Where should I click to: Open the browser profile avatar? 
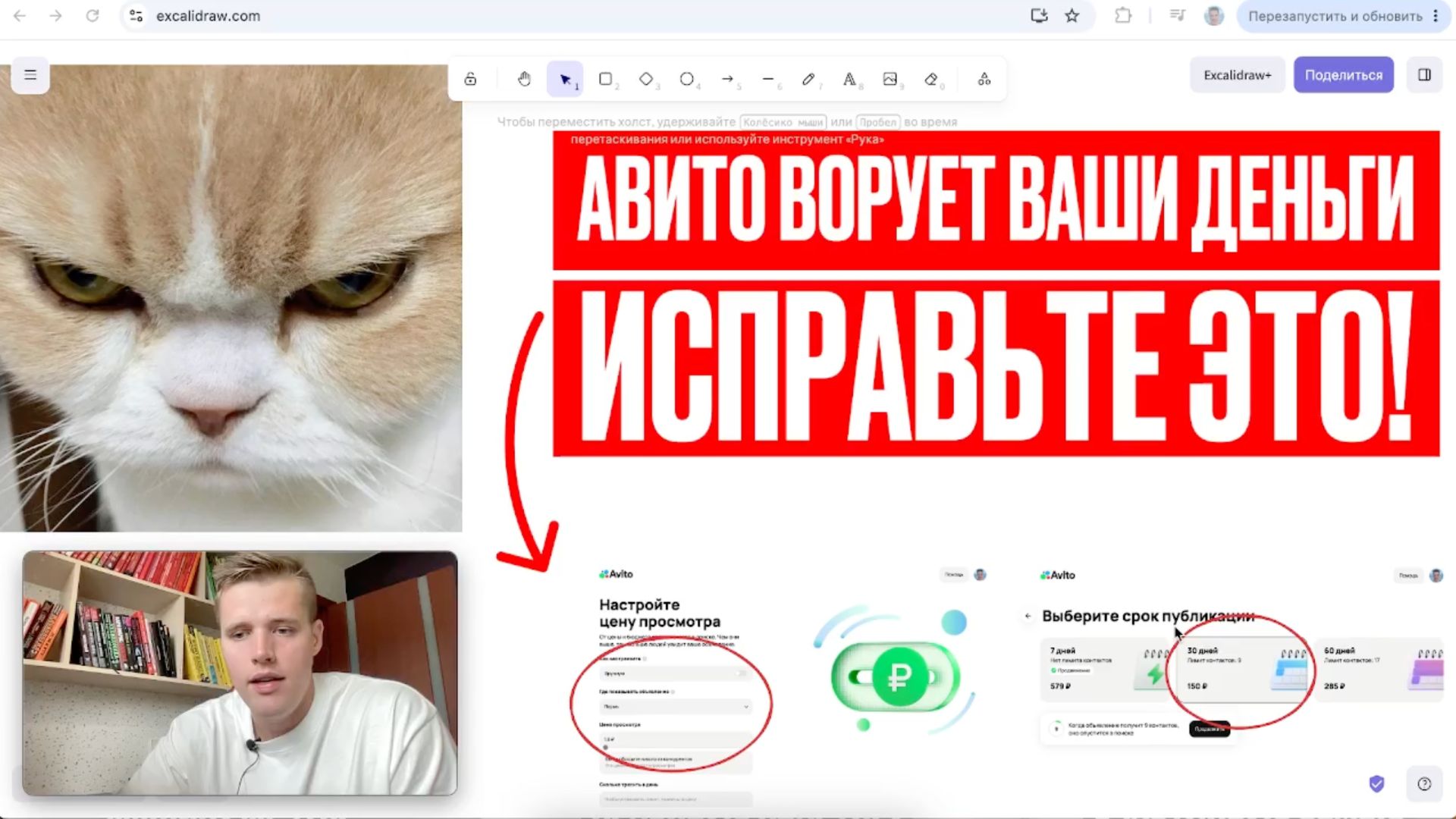pos(1214,16)
